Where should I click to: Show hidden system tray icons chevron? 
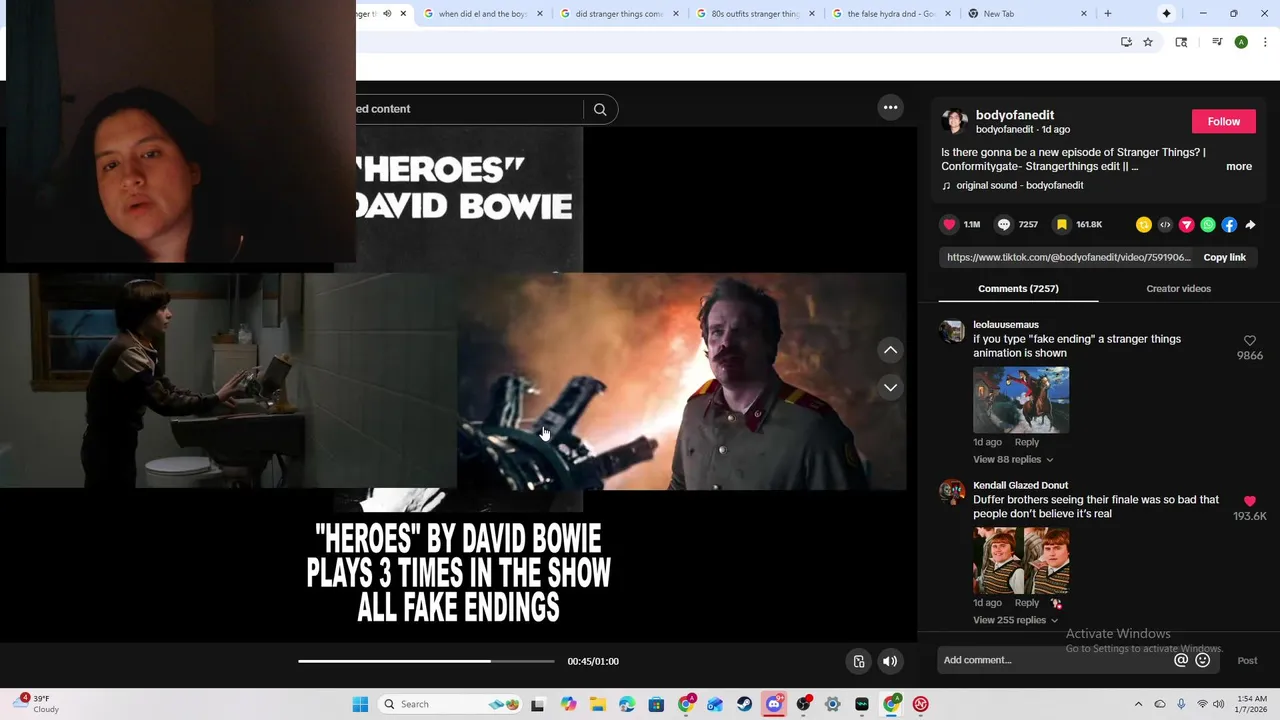click(1138, 704)
